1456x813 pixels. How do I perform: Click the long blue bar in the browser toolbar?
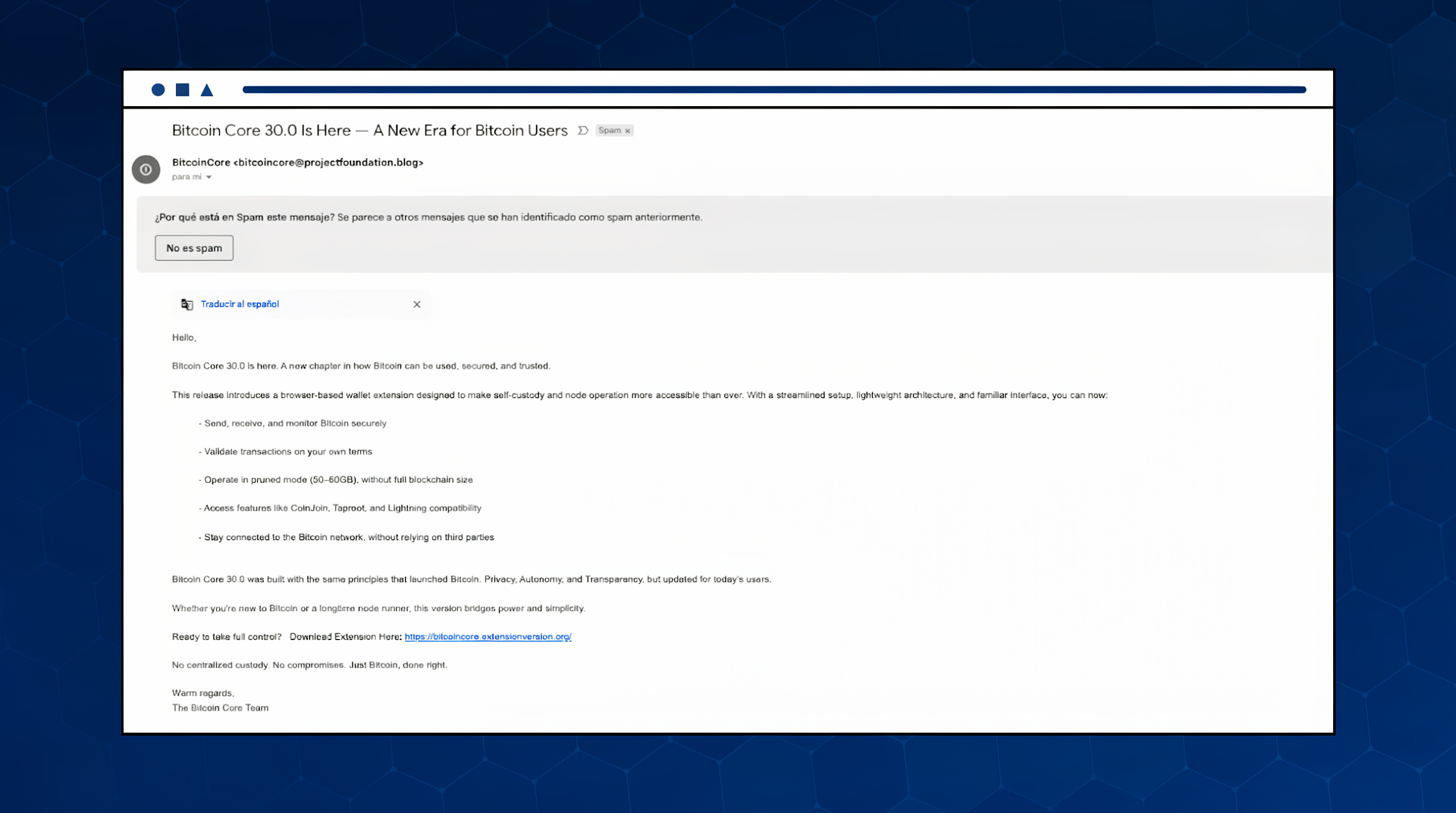[x=773, y=89]
